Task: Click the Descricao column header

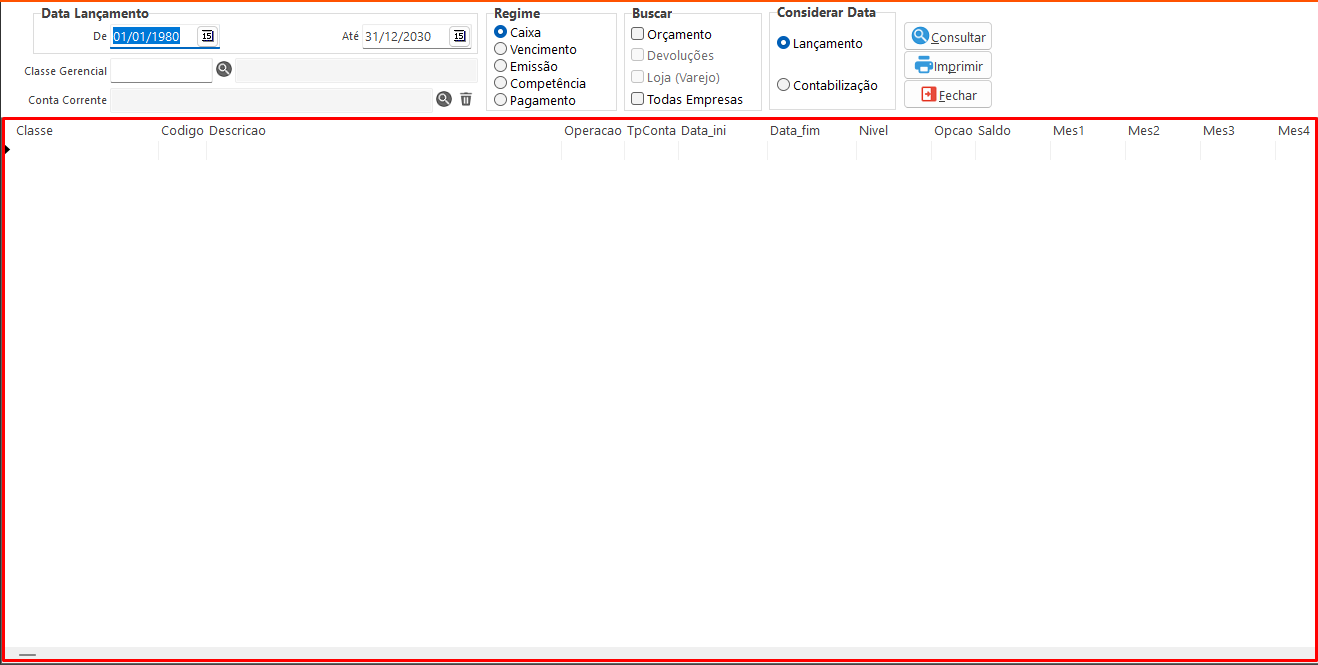Action: pyautogui.click(x=237, y=131)
